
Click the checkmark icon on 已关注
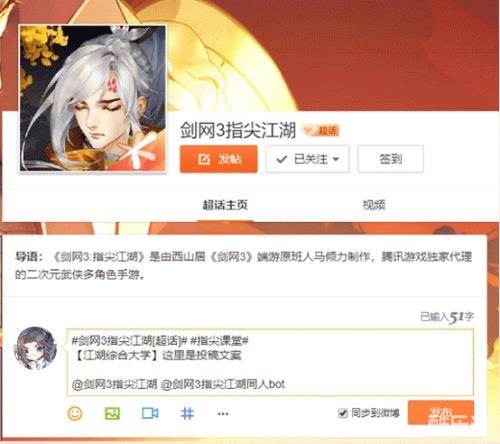pos(282,159)
